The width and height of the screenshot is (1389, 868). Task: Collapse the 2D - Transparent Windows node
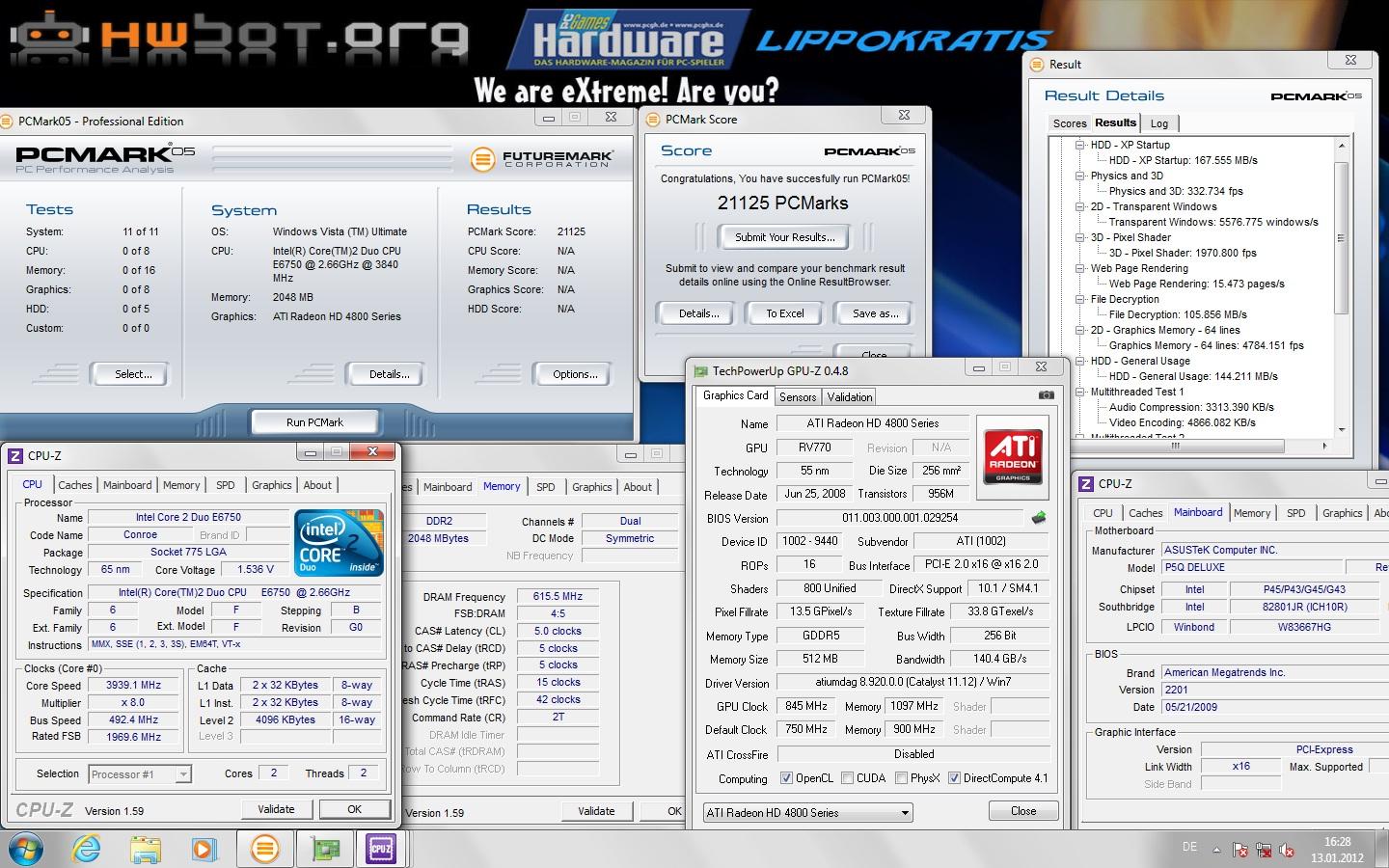point(1080,206)
